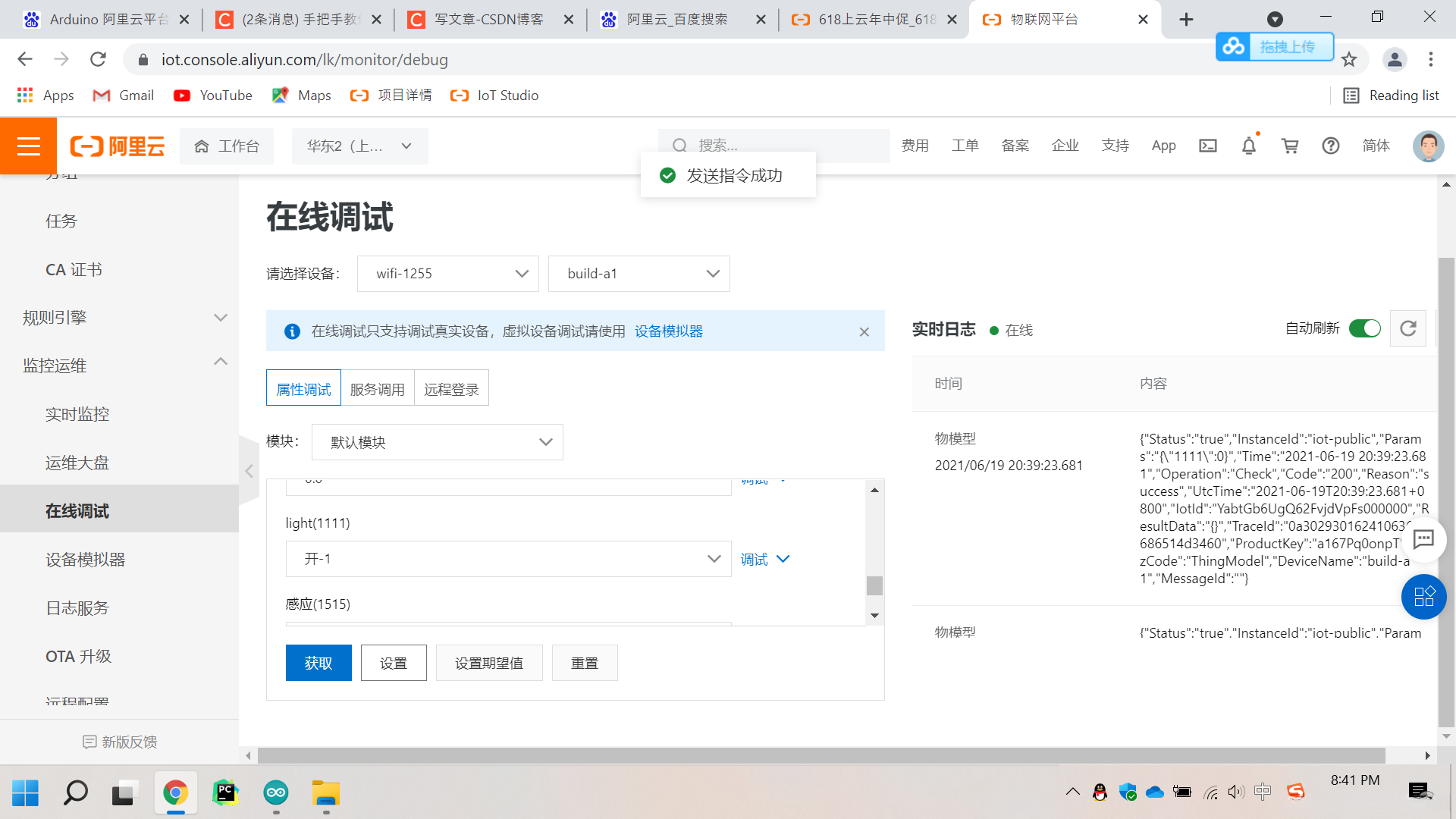Open the Cloud Shell terminal icon
This screenshot has height=819, width=1456.
click(1208, 146)
